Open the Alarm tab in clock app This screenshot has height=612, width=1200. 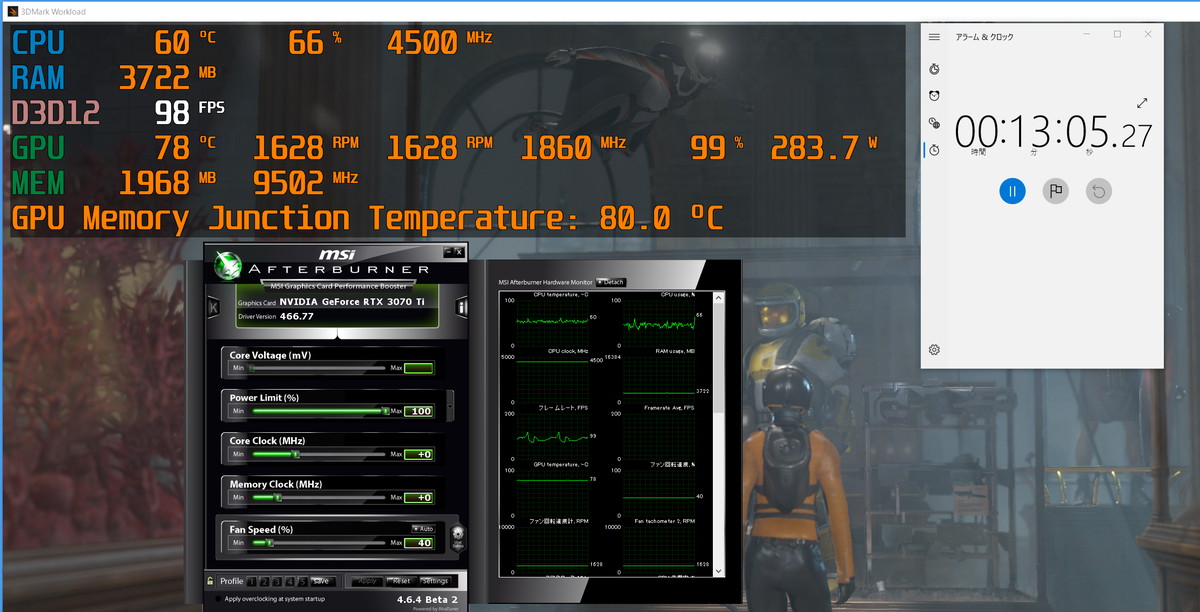tap(934, 96)
